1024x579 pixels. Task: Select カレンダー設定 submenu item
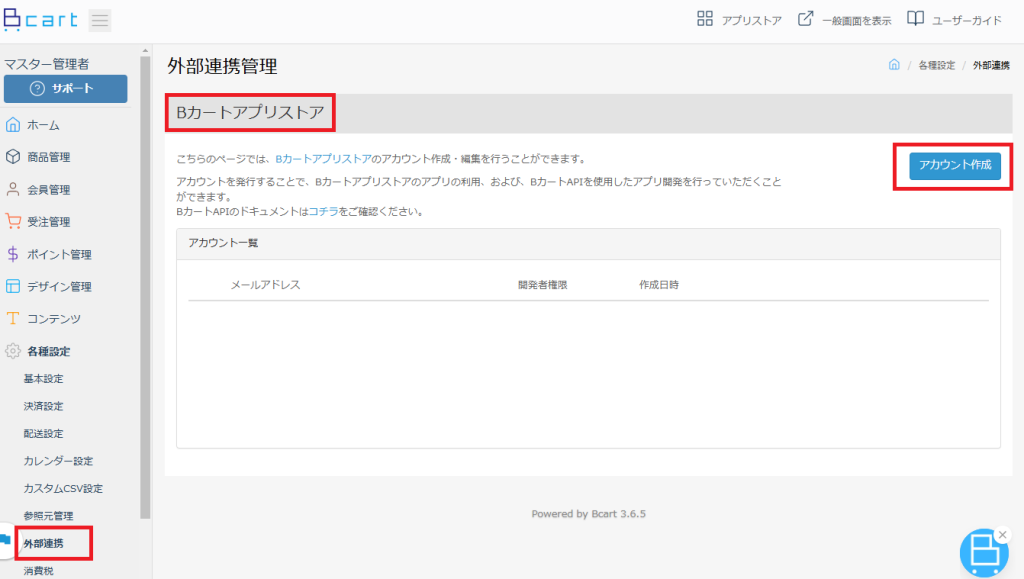tap(58, 461)
